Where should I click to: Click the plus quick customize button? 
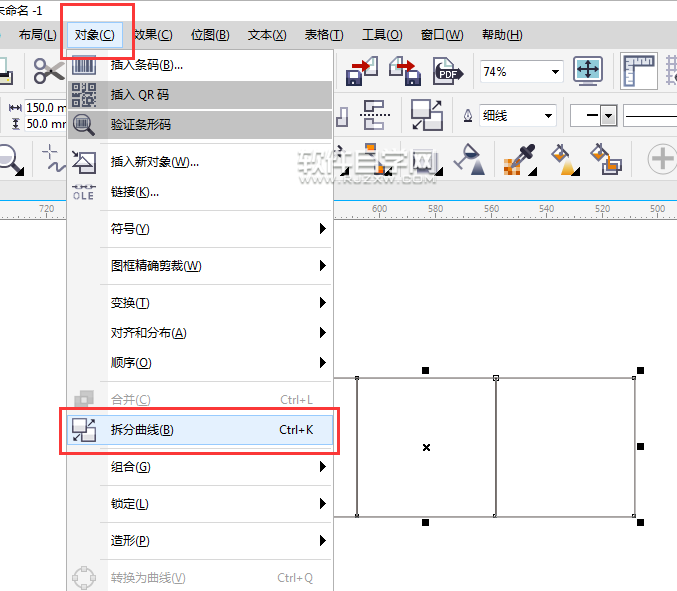(661, 159)
